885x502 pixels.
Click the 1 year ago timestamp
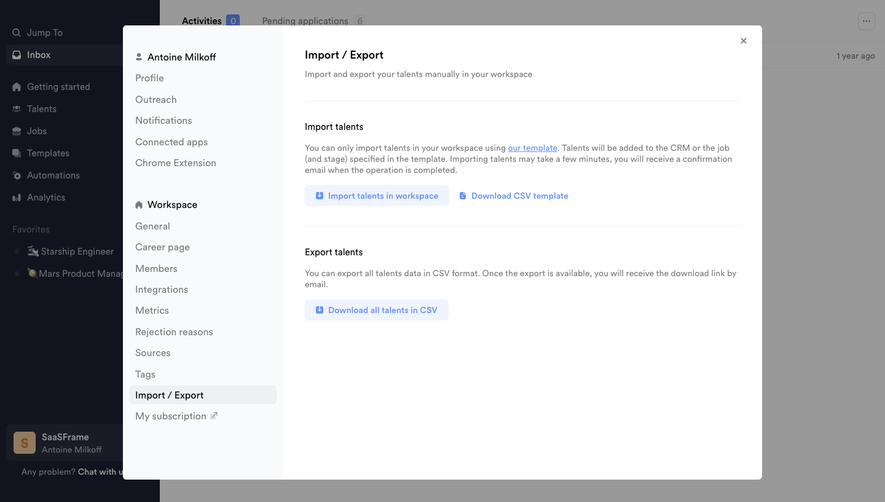point(856,56)
